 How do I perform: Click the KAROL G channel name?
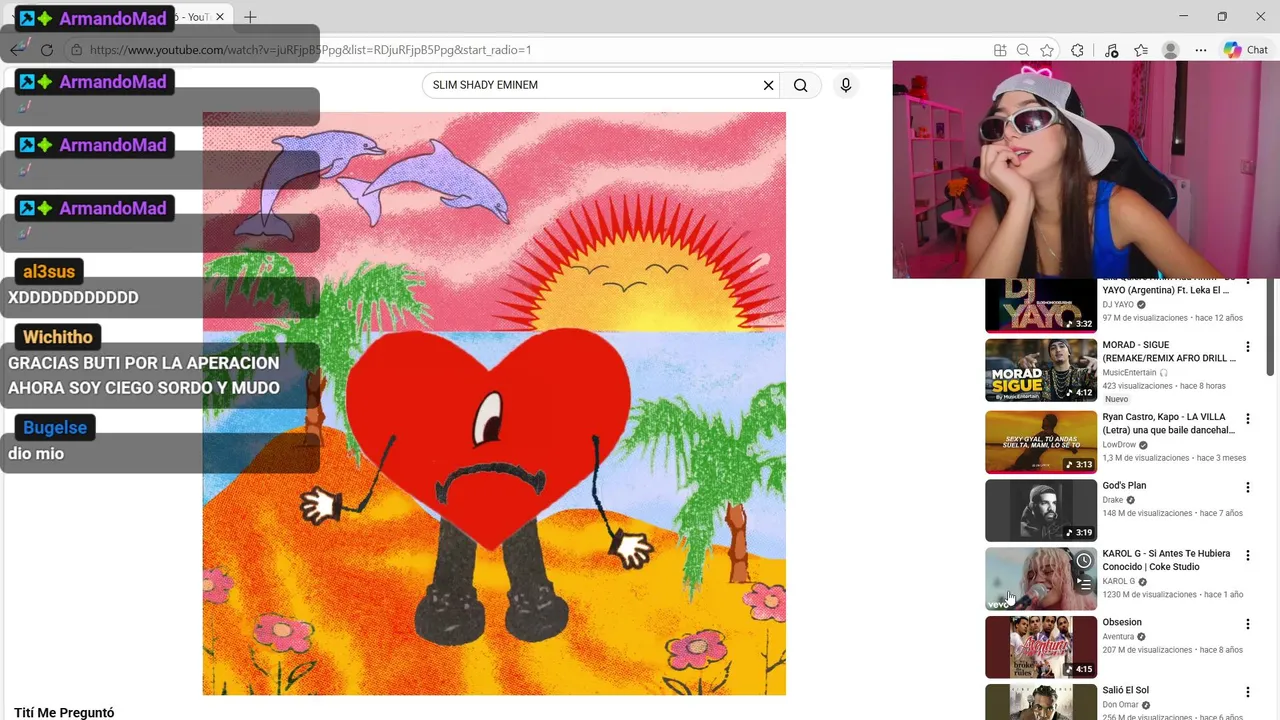click(x=1118, y=581)
